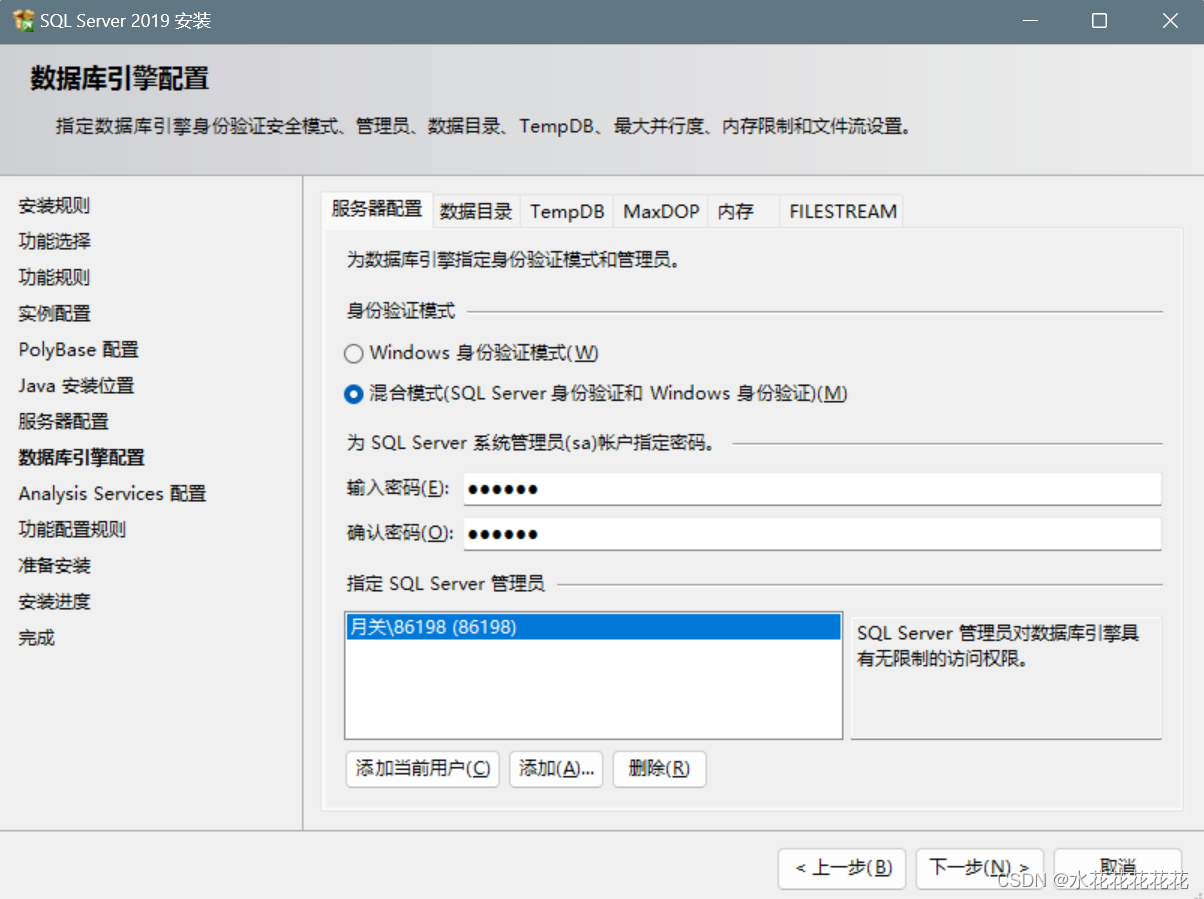Select 功能规则 step in sidebar

54,278
